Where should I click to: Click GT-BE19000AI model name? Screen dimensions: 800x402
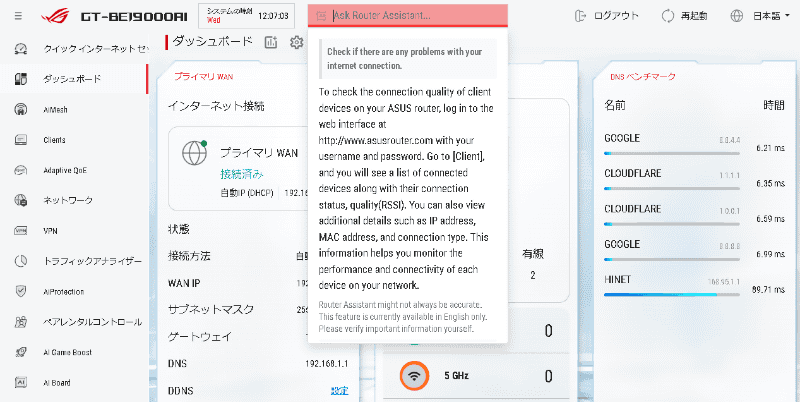tap(134, 17)
